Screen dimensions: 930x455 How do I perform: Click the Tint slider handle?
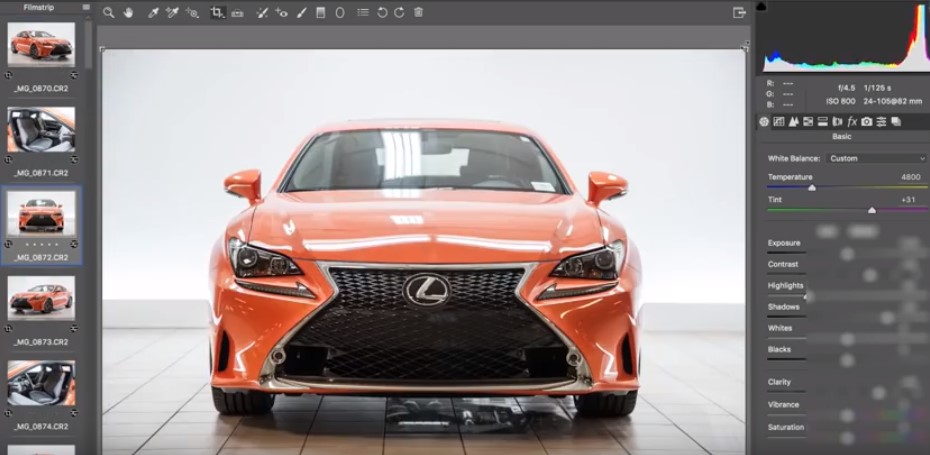pos(872,209)
